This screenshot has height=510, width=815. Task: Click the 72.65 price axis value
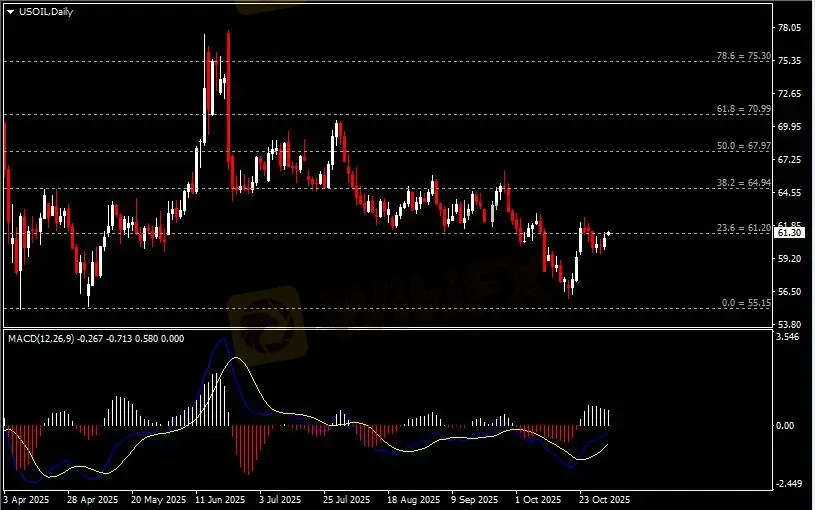click(790, 94)
